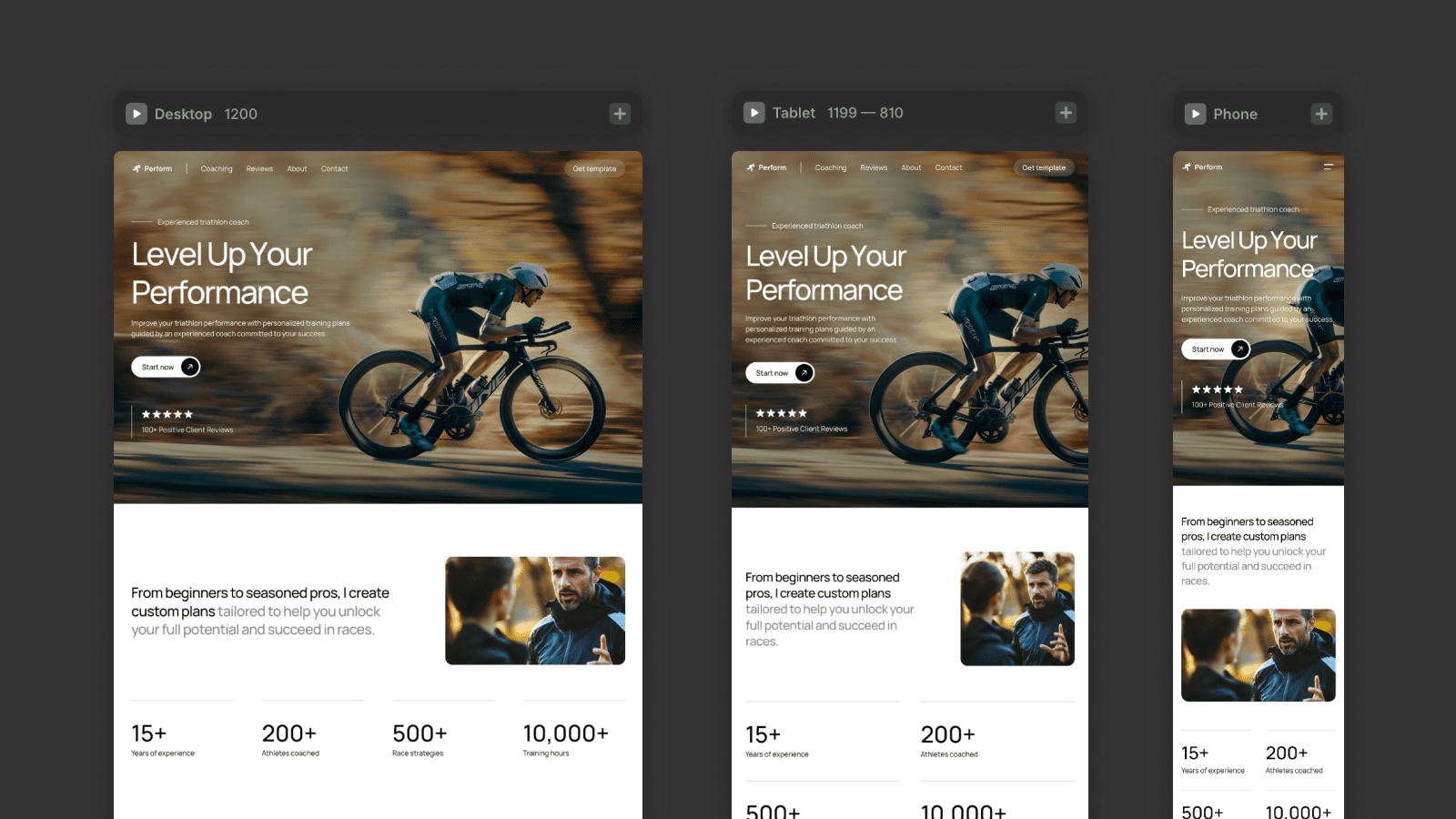The height and width of the screenshot is (819, 1456).
Task: Click the plus icon beside the Desktop breakpoint
Action: pyautogui.click(x=620, y=113)
